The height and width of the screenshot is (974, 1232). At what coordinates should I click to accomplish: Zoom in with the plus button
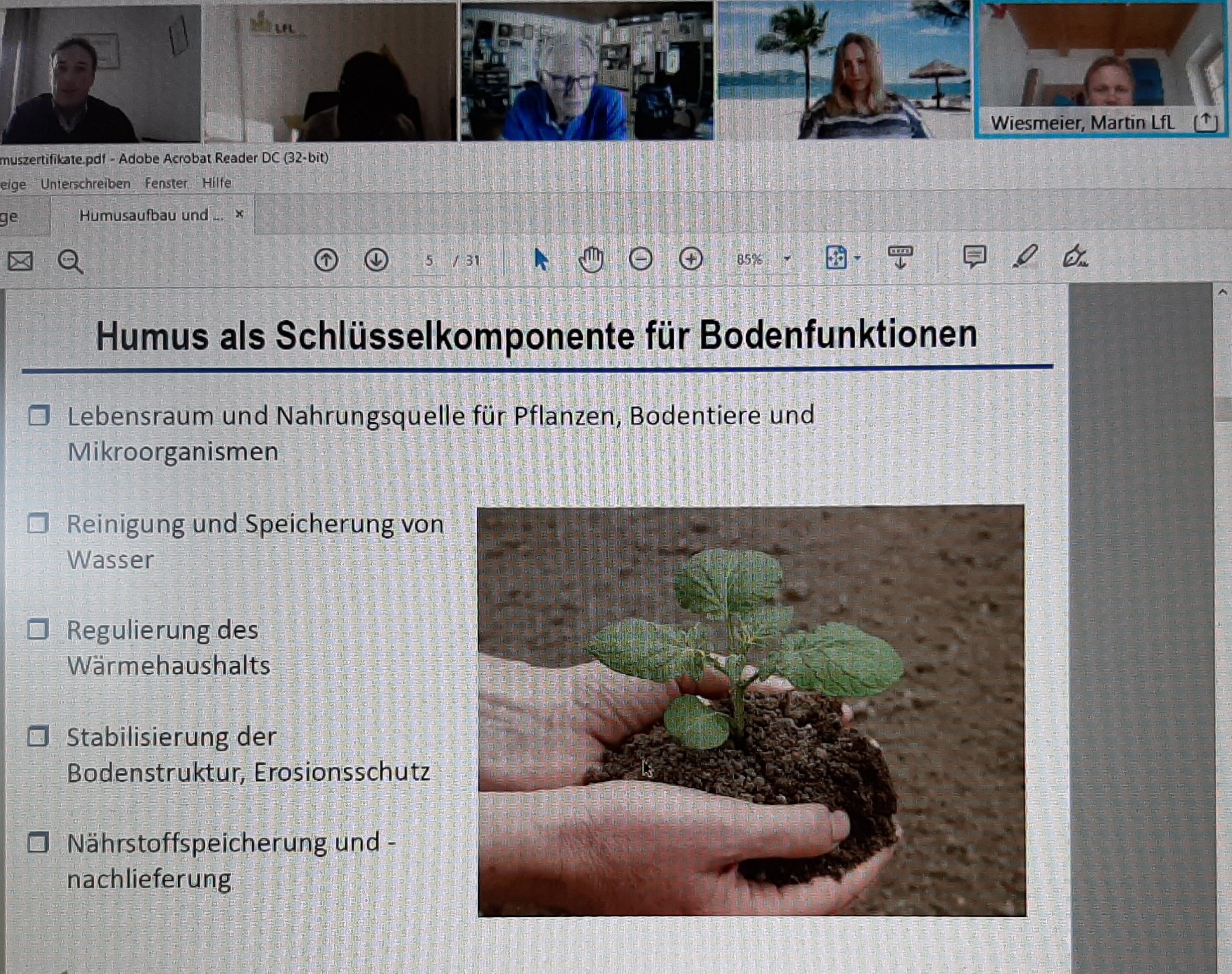click(x=691, y=260)
